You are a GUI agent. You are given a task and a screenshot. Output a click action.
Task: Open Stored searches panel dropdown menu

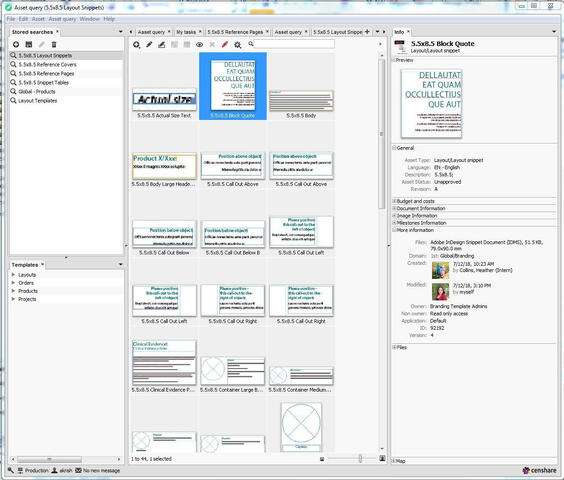[x=120, y=32]
